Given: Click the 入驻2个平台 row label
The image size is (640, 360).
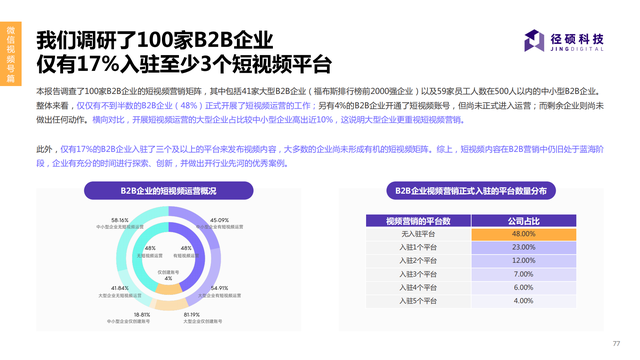Looking at the screenshot, I should click(x=418, y=261).
